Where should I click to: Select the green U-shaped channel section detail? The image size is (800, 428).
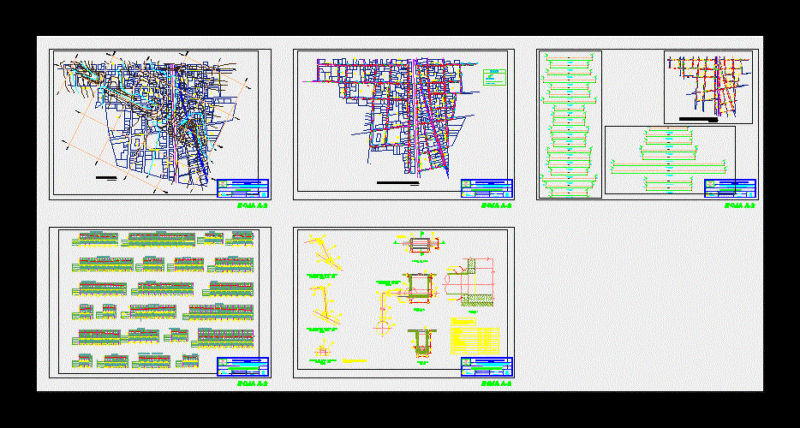point(422,343)
